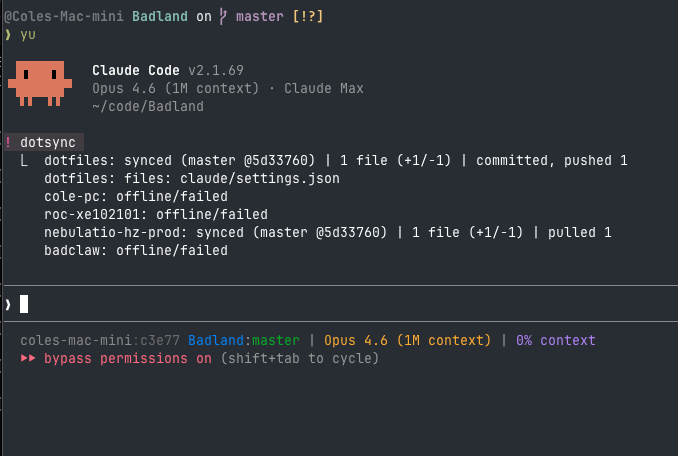Viewport: 678px width, 456px height.
Task: Click '[!?]' git status indicator
Action: (x=308, y=16)
